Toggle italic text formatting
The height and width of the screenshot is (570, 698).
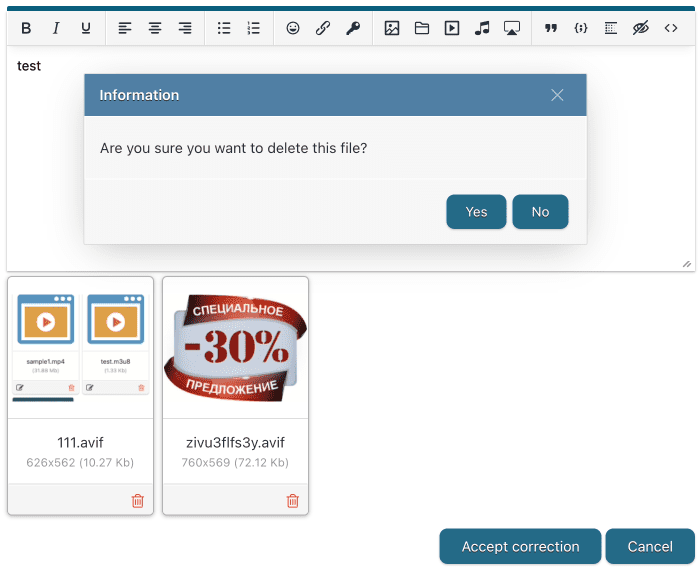(x=56, y=28)
